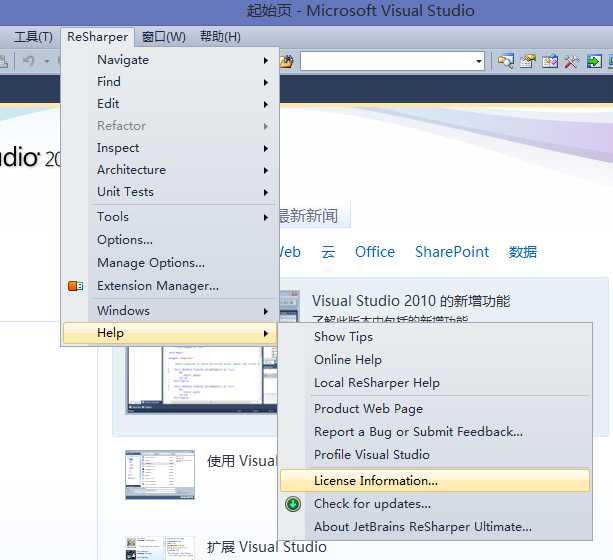Open Product Web Page
Viewport: 613px width, 560px height.
tap(435, 409)
